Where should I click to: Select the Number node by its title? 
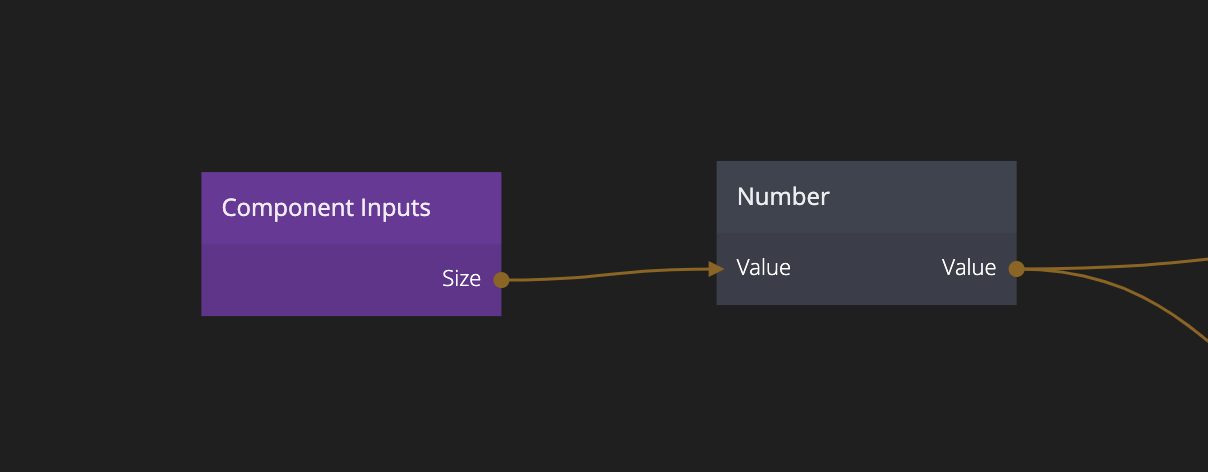pyautogui.click(x=783, y=197)
